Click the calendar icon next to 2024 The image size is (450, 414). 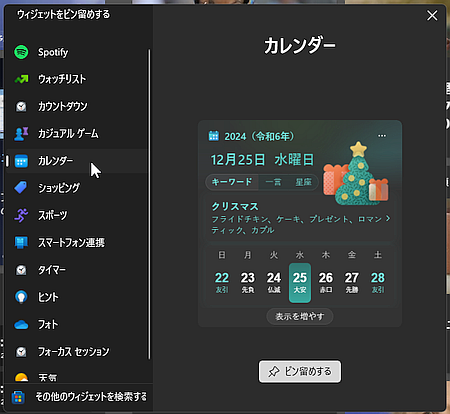click(214, 136)
